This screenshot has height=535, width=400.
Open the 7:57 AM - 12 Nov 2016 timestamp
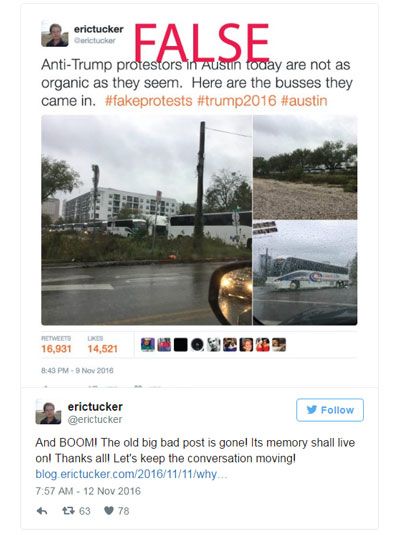88,491
